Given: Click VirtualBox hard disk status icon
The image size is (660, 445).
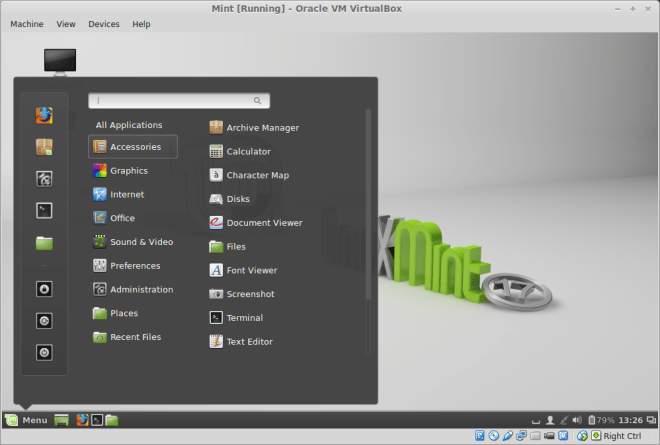Looking at the screenshot, I should 480,436.
